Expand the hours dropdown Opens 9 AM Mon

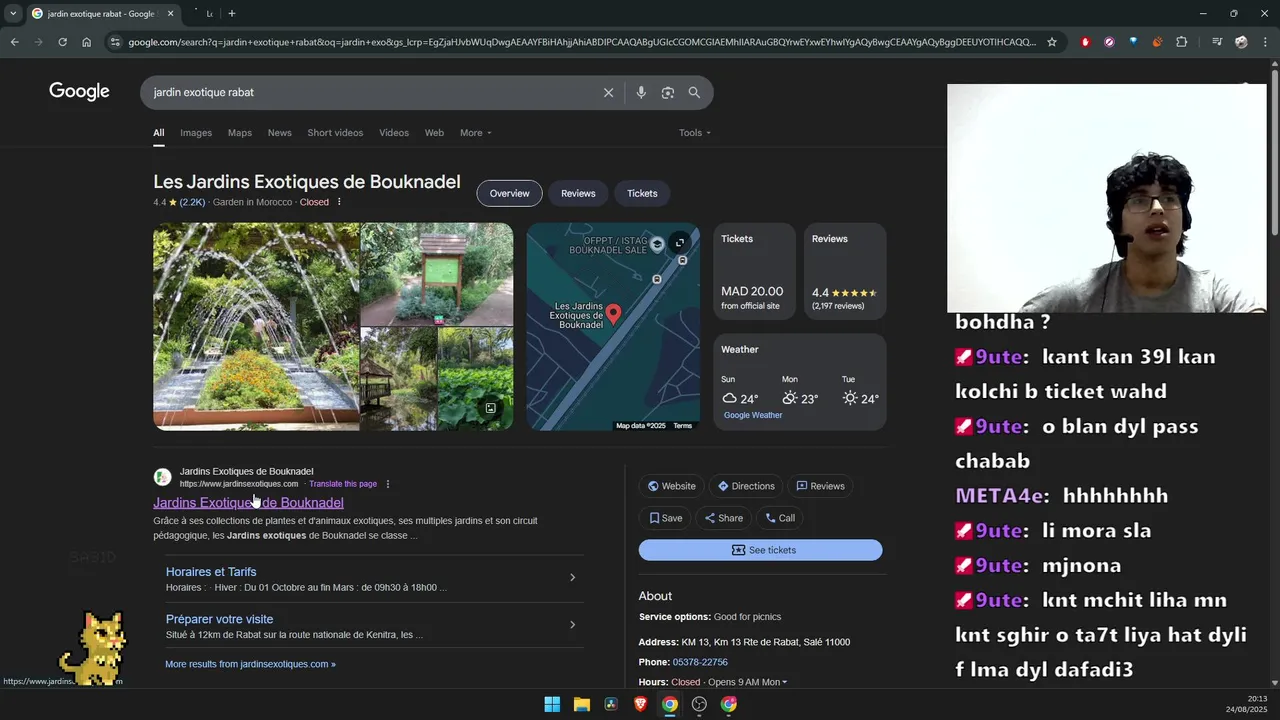[748, 682]
